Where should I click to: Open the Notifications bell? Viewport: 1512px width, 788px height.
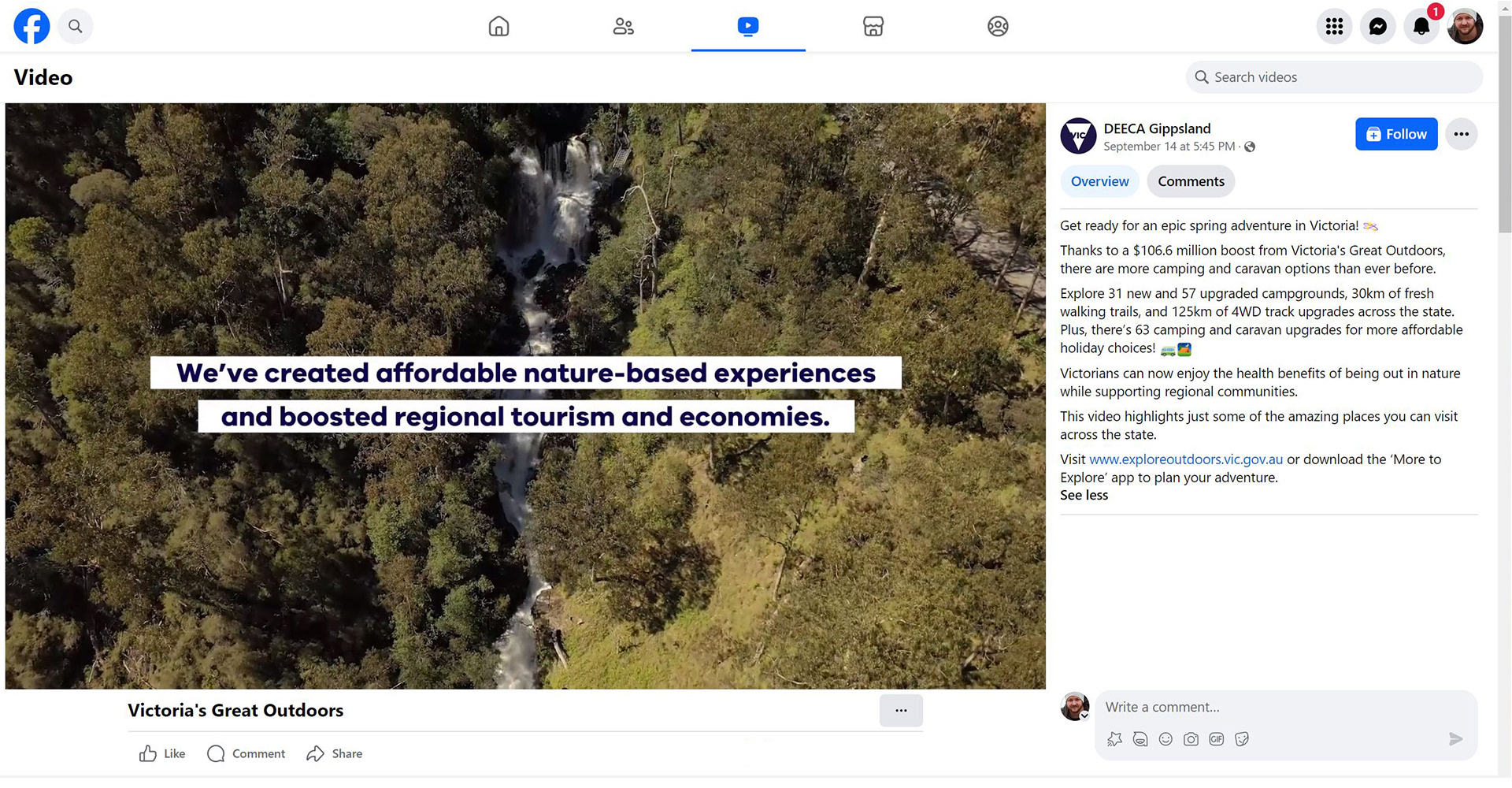point(1421,26)
